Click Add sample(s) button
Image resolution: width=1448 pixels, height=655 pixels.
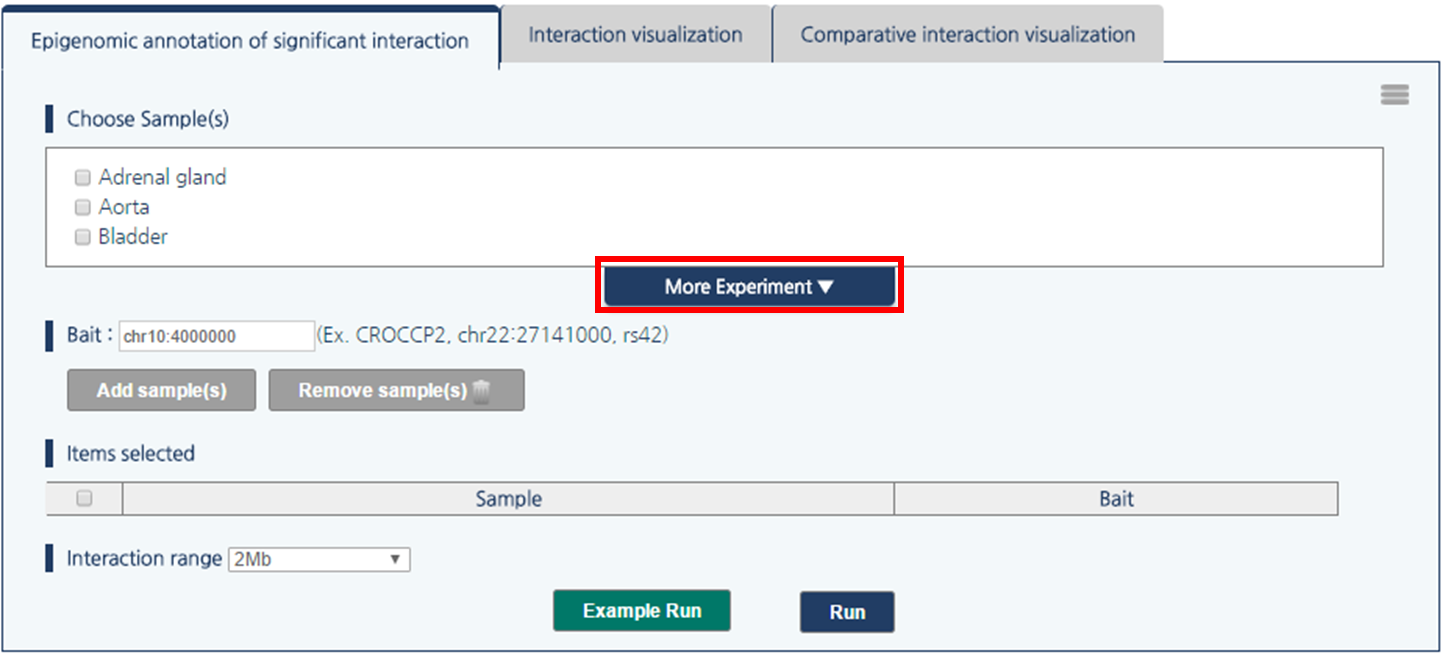[161, 390]
